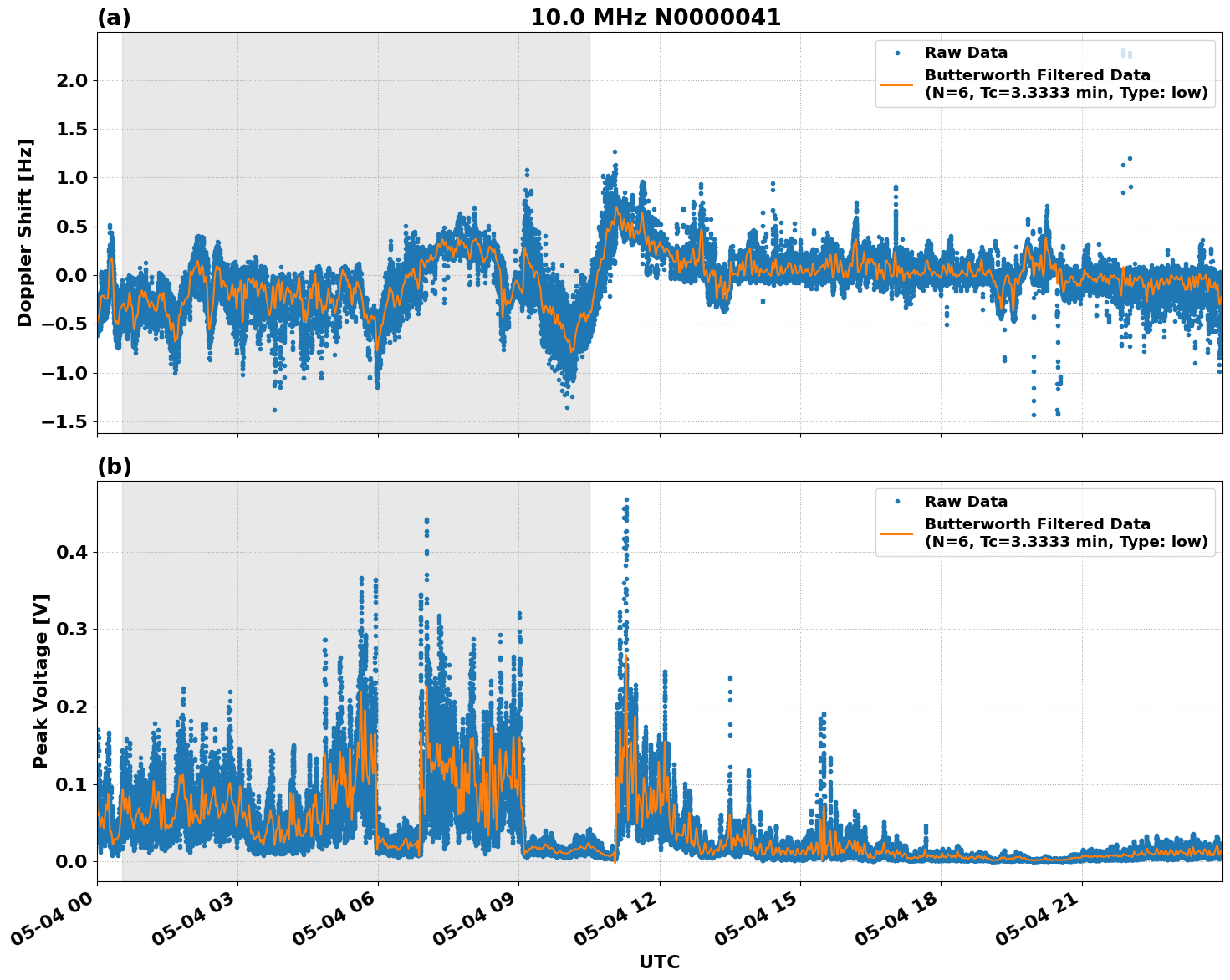
Task: Click the Raw Data legend marker in panel (a)
Action: 896,52
